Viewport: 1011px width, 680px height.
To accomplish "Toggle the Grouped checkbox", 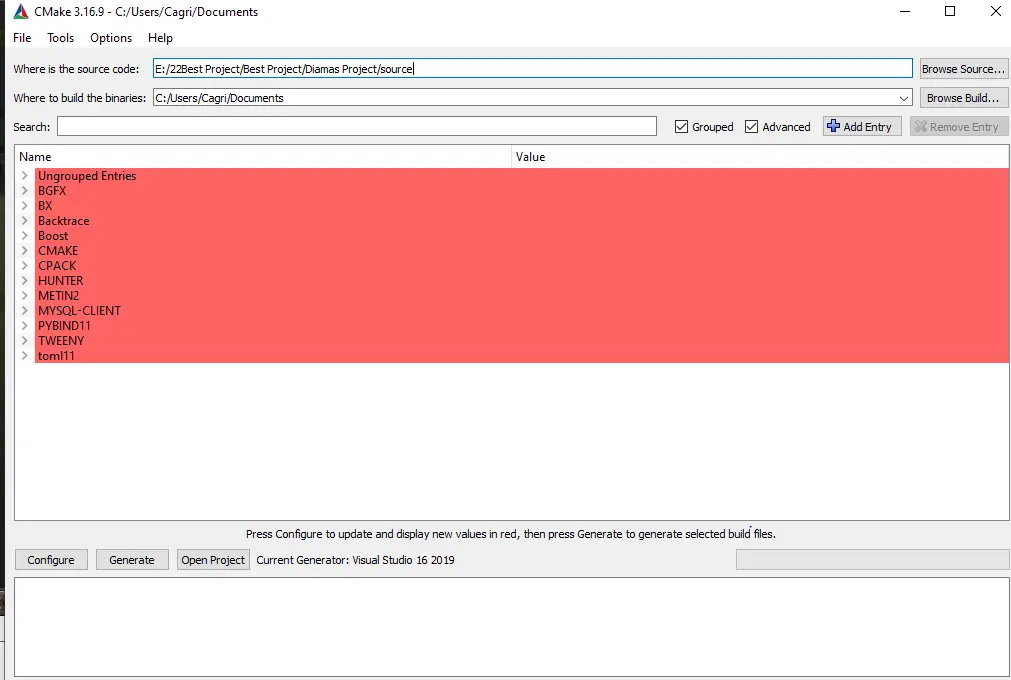I will click(x=681, y=127).
